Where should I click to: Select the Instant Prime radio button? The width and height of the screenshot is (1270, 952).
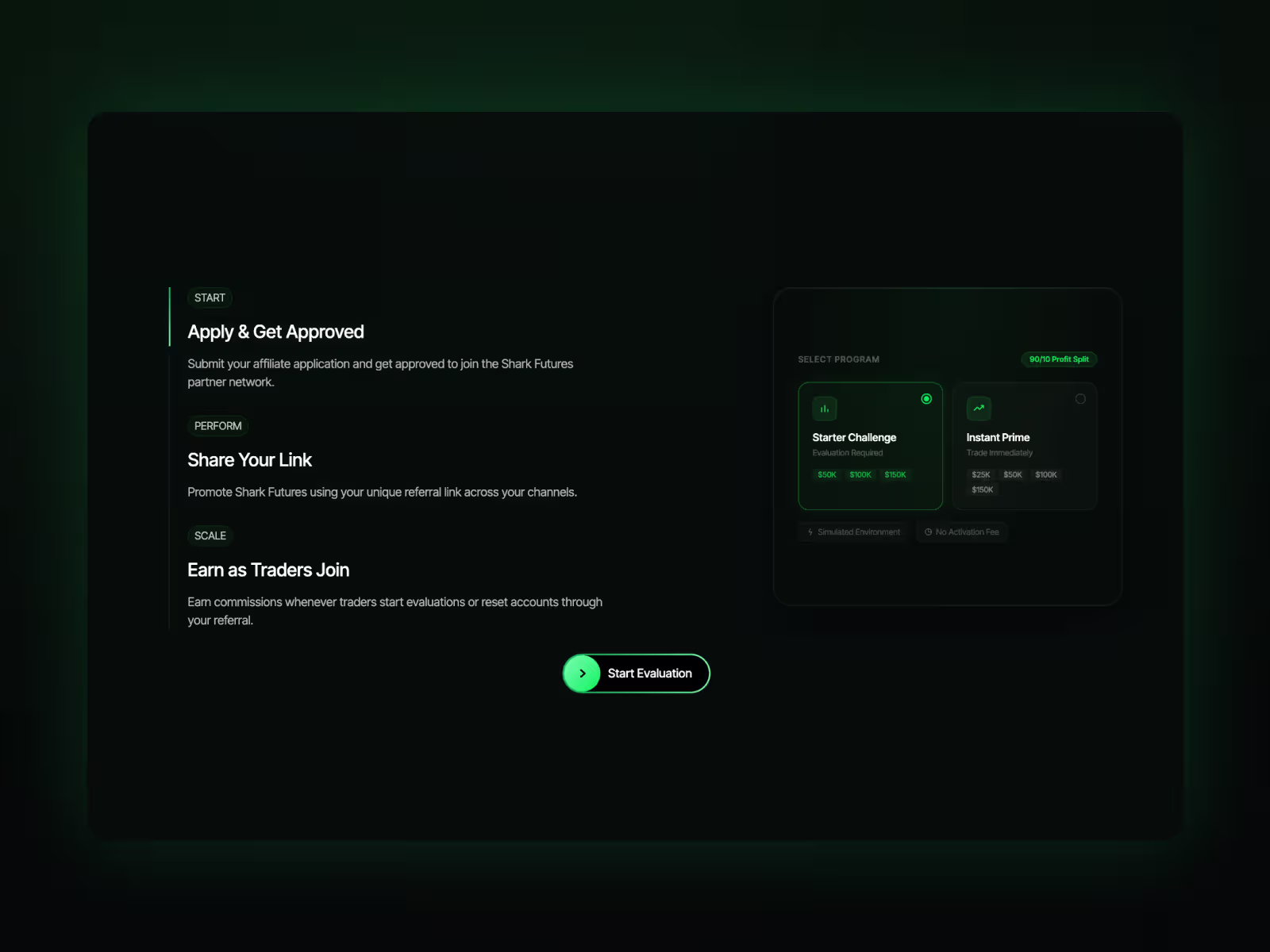[x=1080, y=399]
